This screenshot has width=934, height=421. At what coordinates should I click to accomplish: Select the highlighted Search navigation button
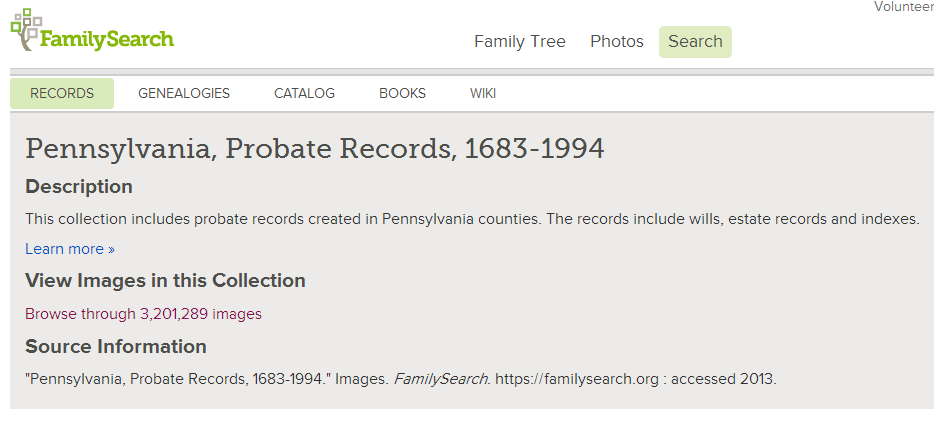(x=695, y=42)
